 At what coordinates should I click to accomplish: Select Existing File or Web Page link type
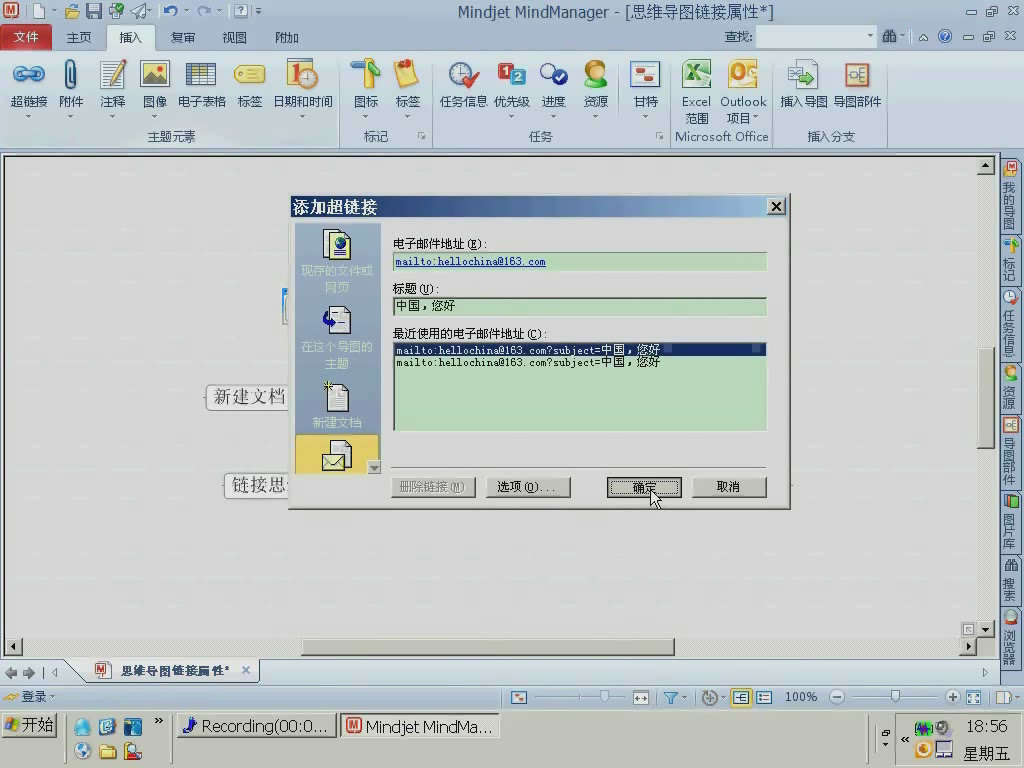pos(337,261)
